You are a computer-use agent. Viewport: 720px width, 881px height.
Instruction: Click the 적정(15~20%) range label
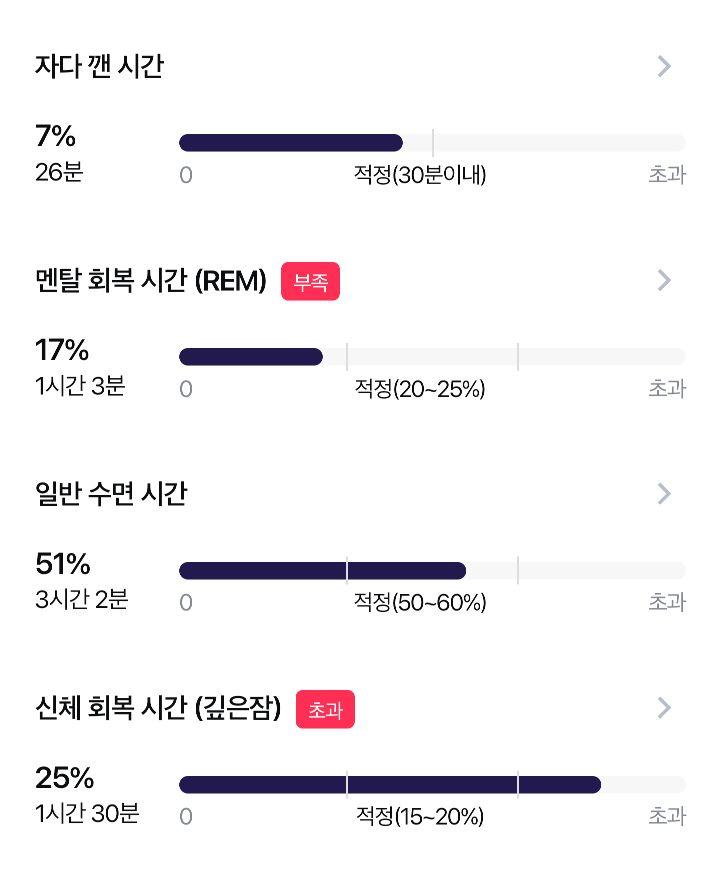420,816
